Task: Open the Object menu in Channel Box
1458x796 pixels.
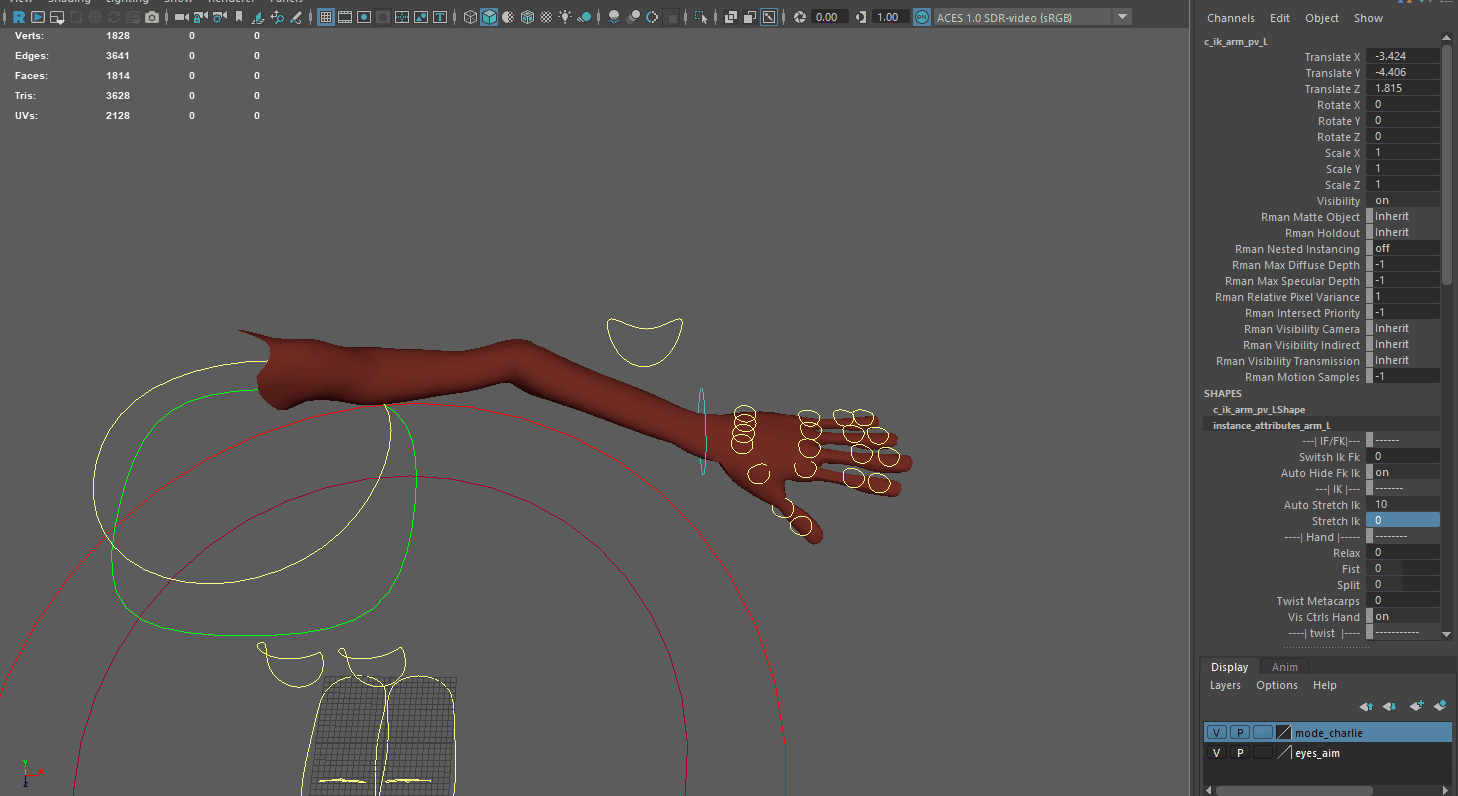Action: [x=1322, y=18]
